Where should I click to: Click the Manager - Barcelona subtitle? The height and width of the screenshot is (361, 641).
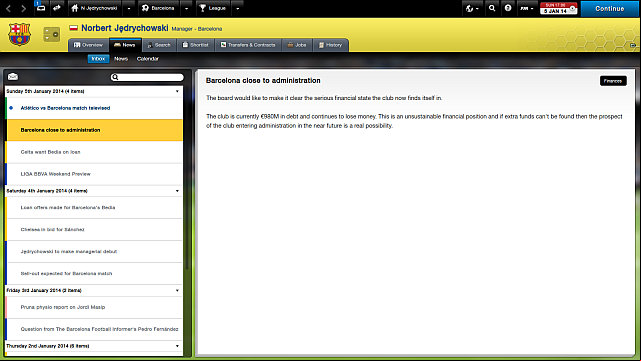coord(197,29)
